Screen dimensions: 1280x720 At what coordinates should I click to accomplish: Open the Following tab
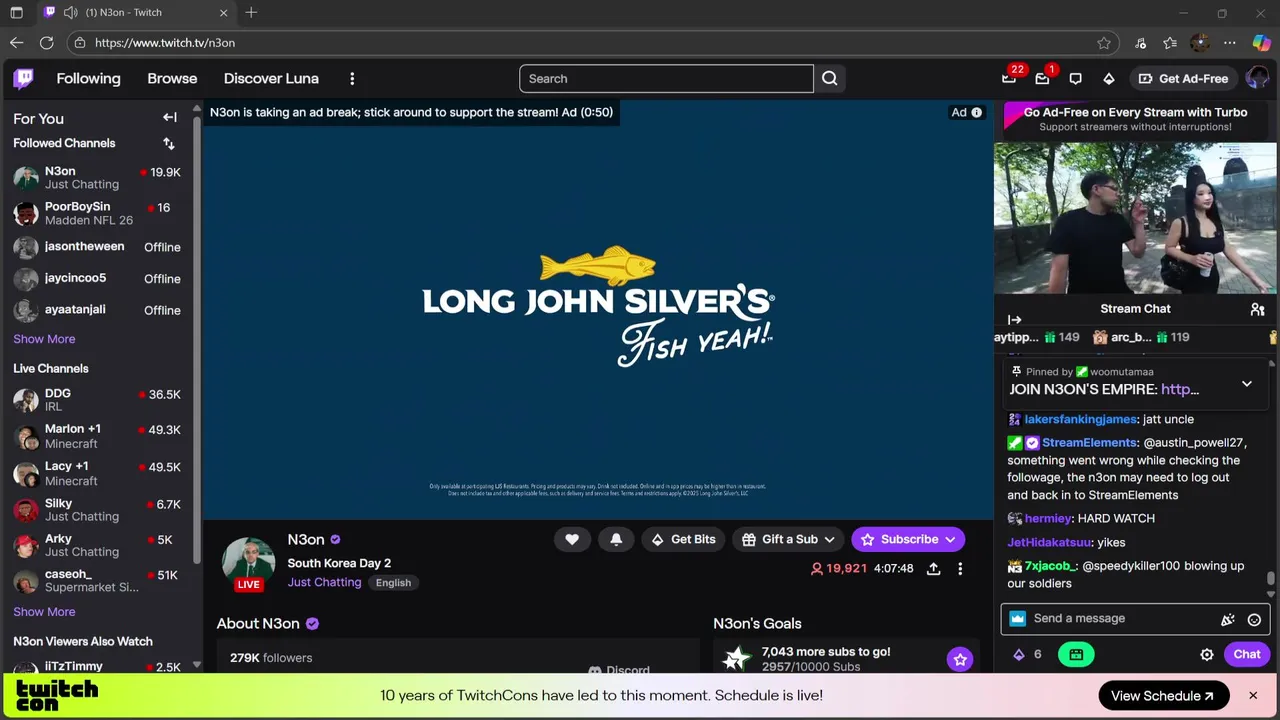88,79
